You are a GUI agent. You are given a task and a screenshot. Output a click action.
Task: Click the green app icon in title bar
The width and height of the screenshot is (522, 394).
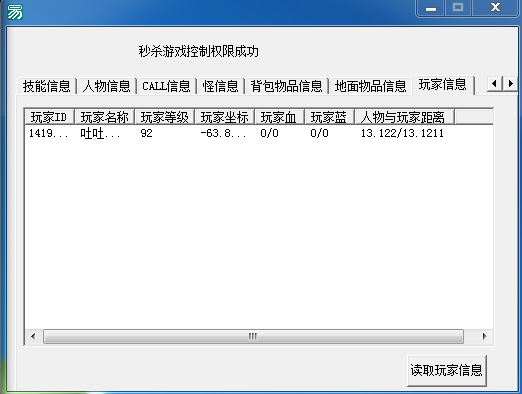(x=15, y=12)
